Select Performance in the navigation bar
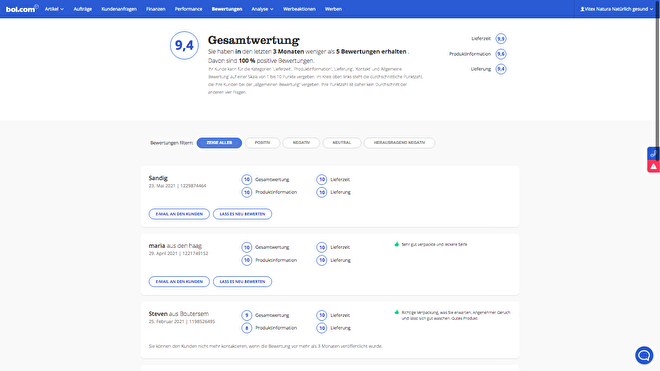660x371 pixels. pos(189,9)
